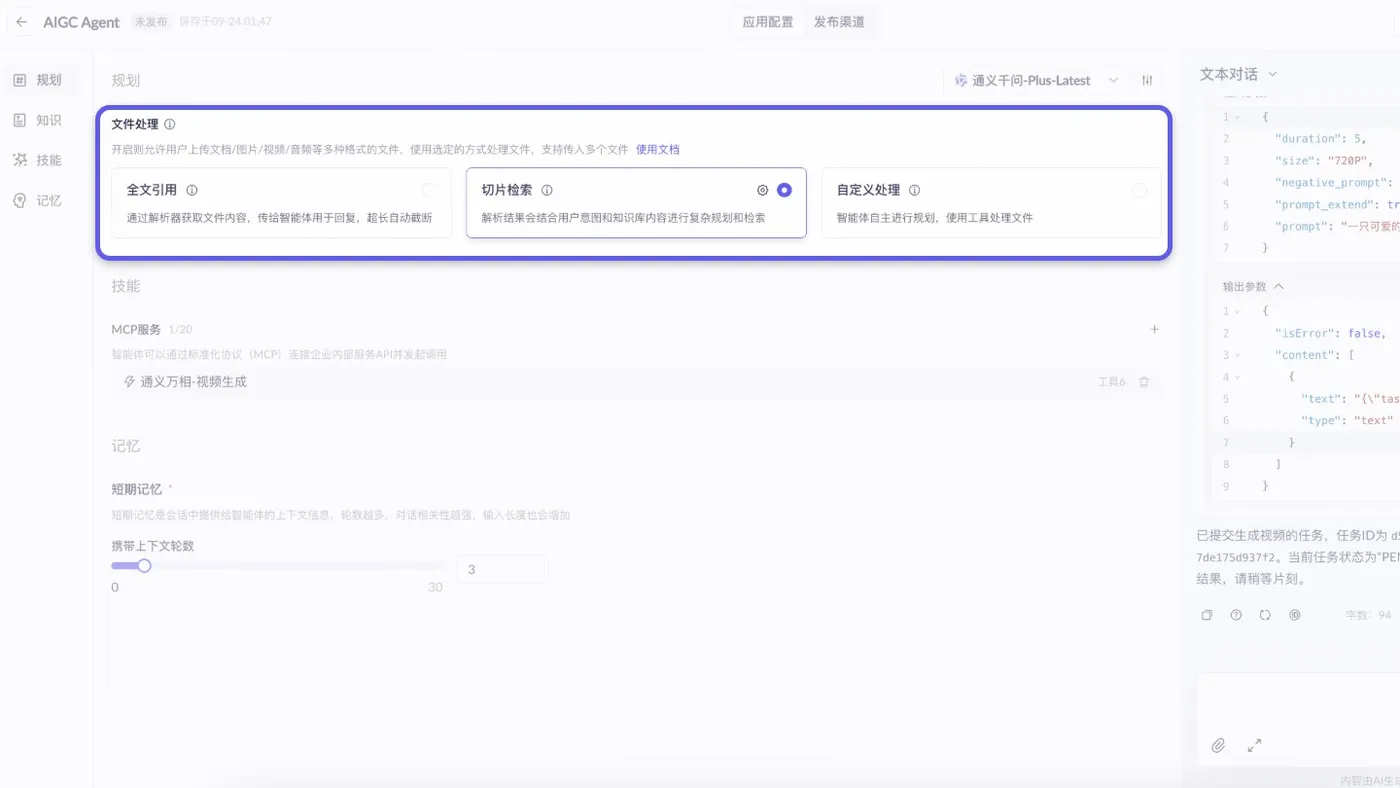This screenshot has width=1400, height=788.
Task: Fold the "content" array at line 3
Action: [1237, 355]
